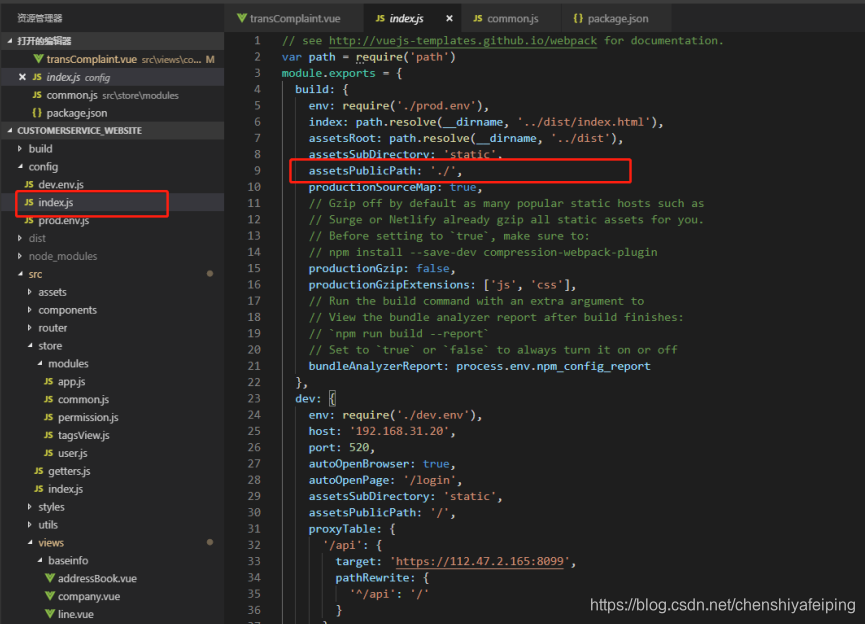
Task: Expand the build folder
Action: (20, 148)
